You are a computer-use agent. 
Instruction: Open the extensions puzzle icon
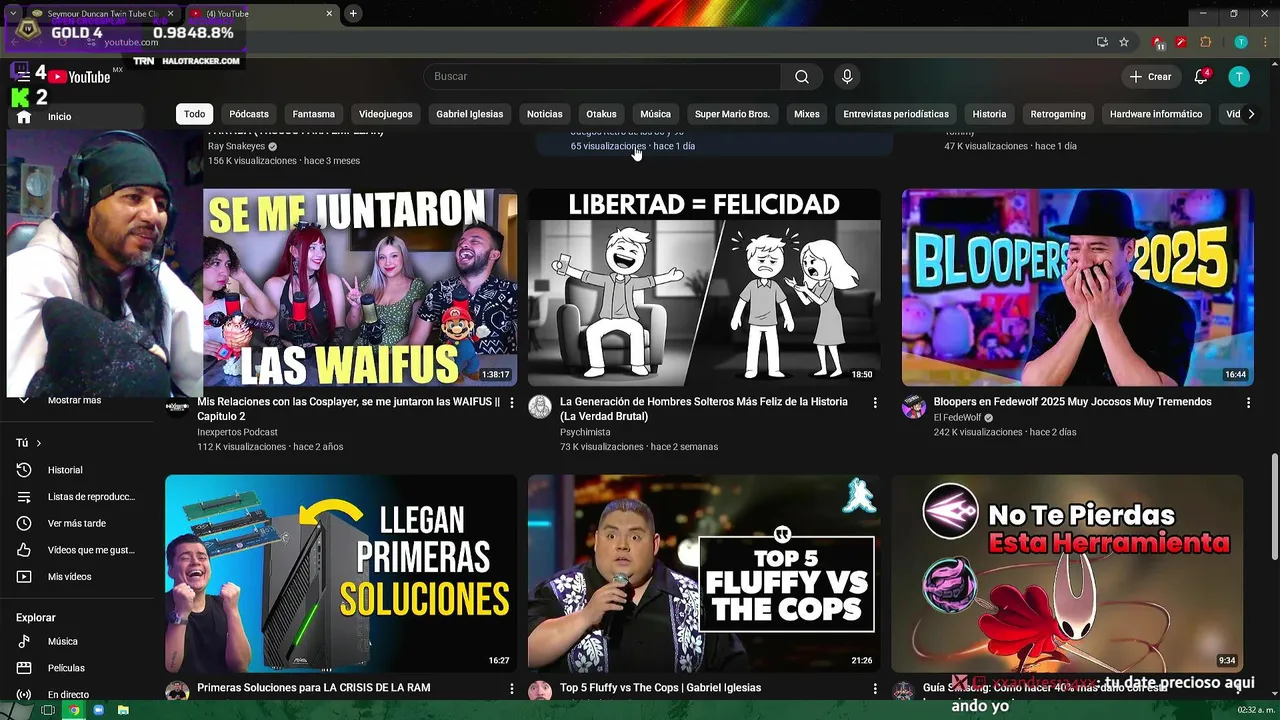pyautogui.click(x=1206, y=42)
